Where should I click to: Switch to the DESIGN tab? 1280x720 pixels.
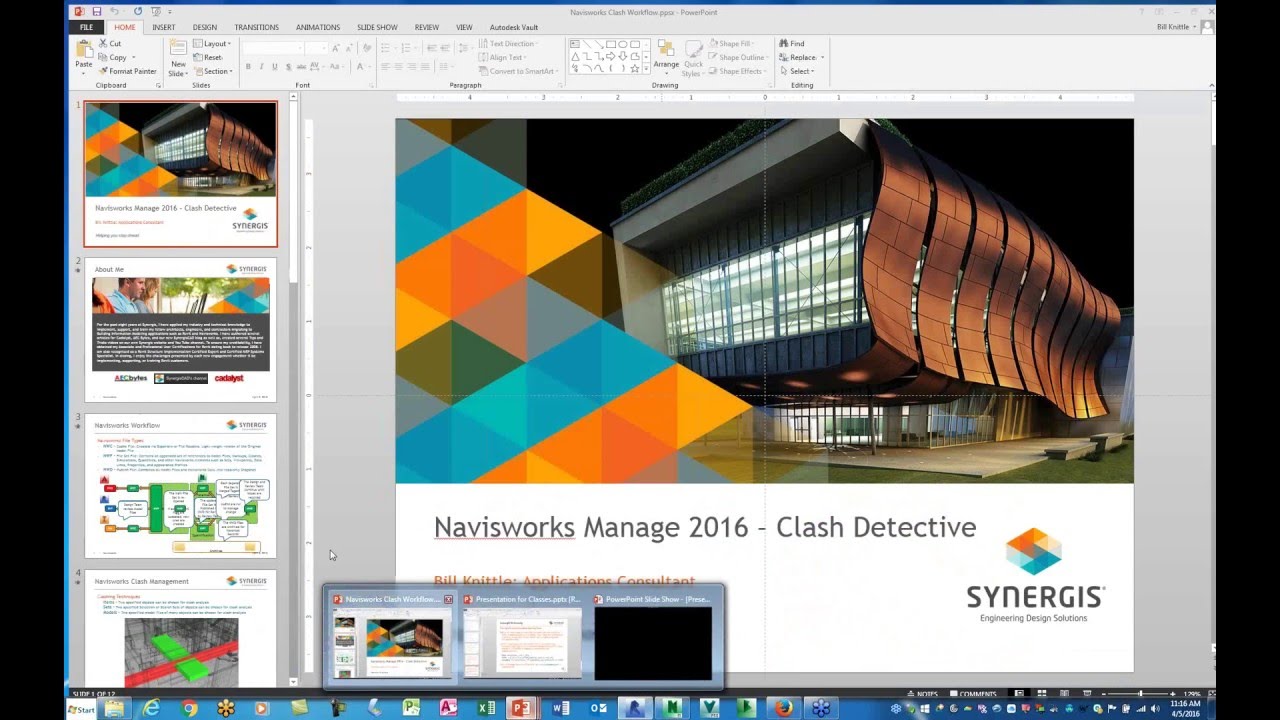pyautogui.click(x=204, y=27)
